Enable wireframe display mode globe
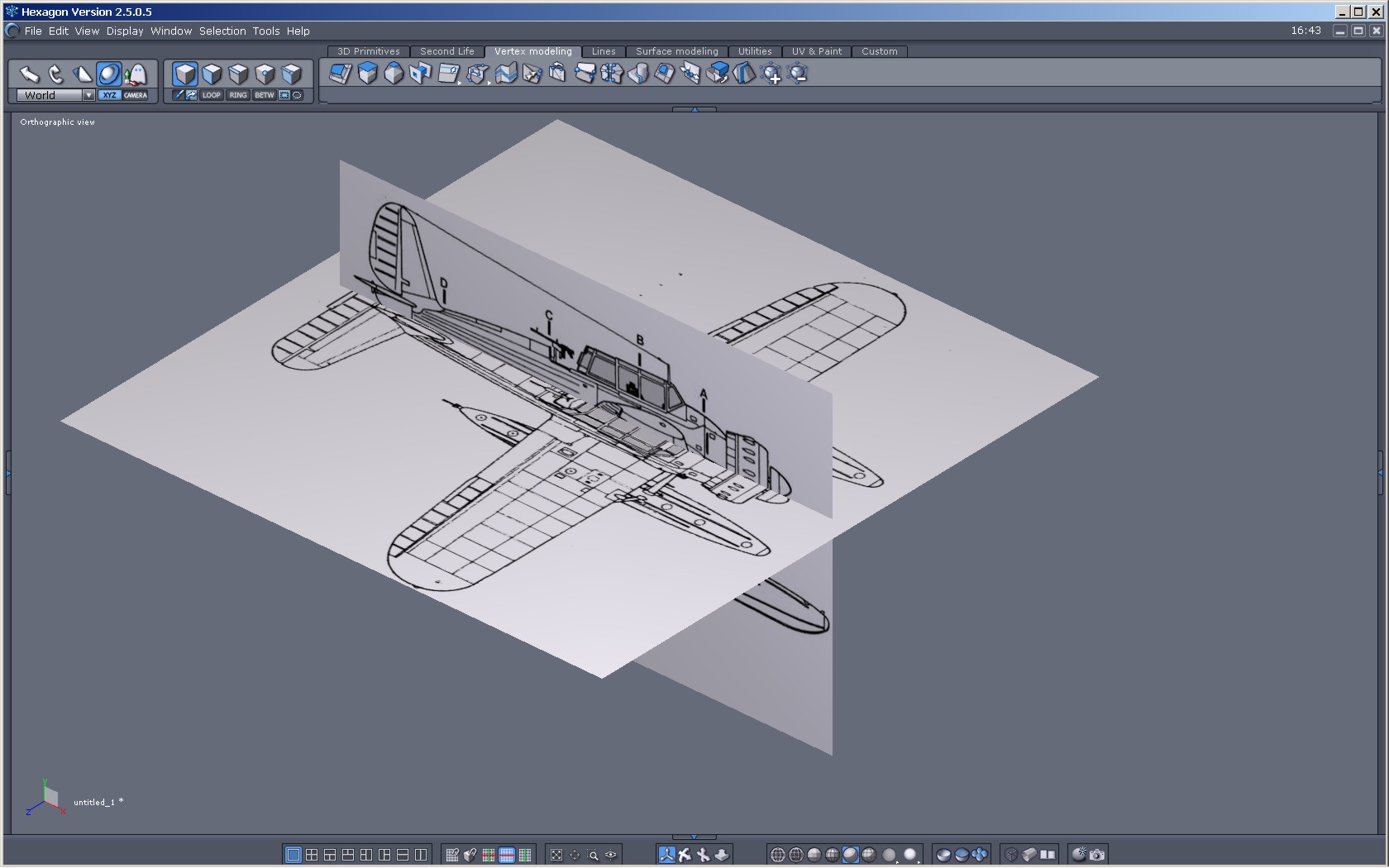The height and width of the screenshot is (868, 1389). (x=777, y=855)
